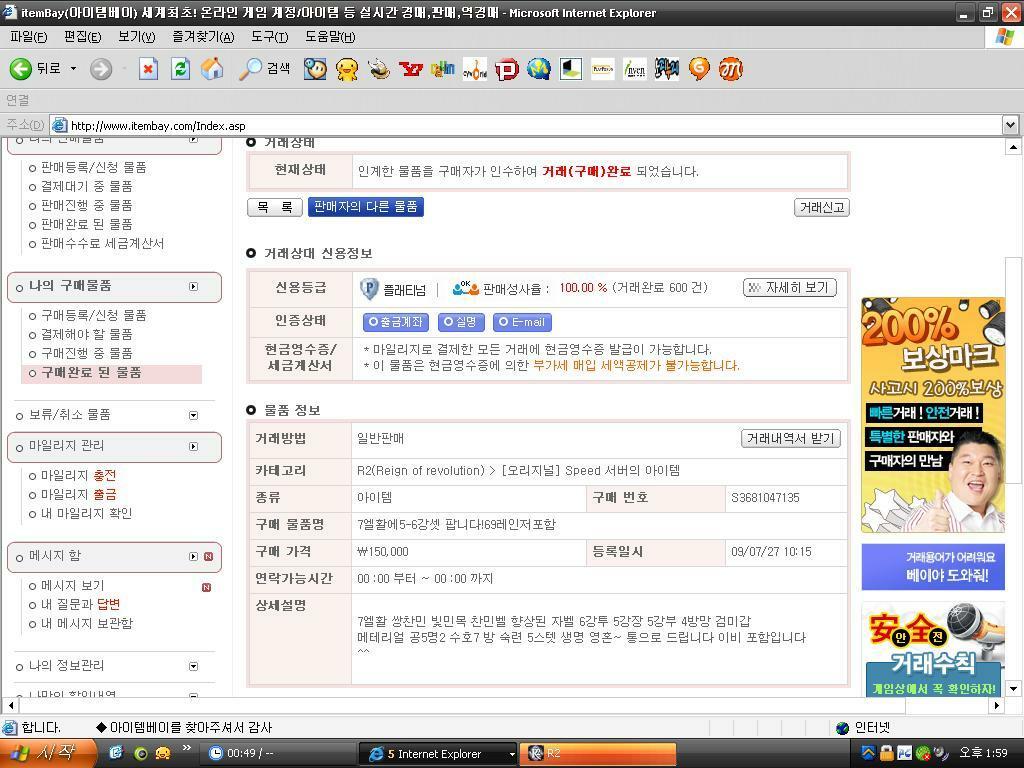Click the 실명 verification badge

pyautogui.click(x=461, y=322)
